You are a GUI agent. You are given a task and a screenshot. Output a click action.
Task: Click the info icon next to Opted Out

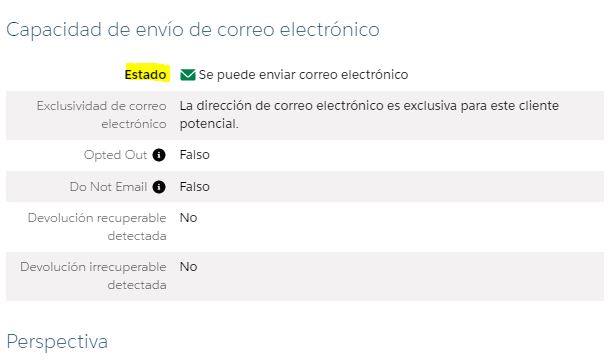point(159,155)
